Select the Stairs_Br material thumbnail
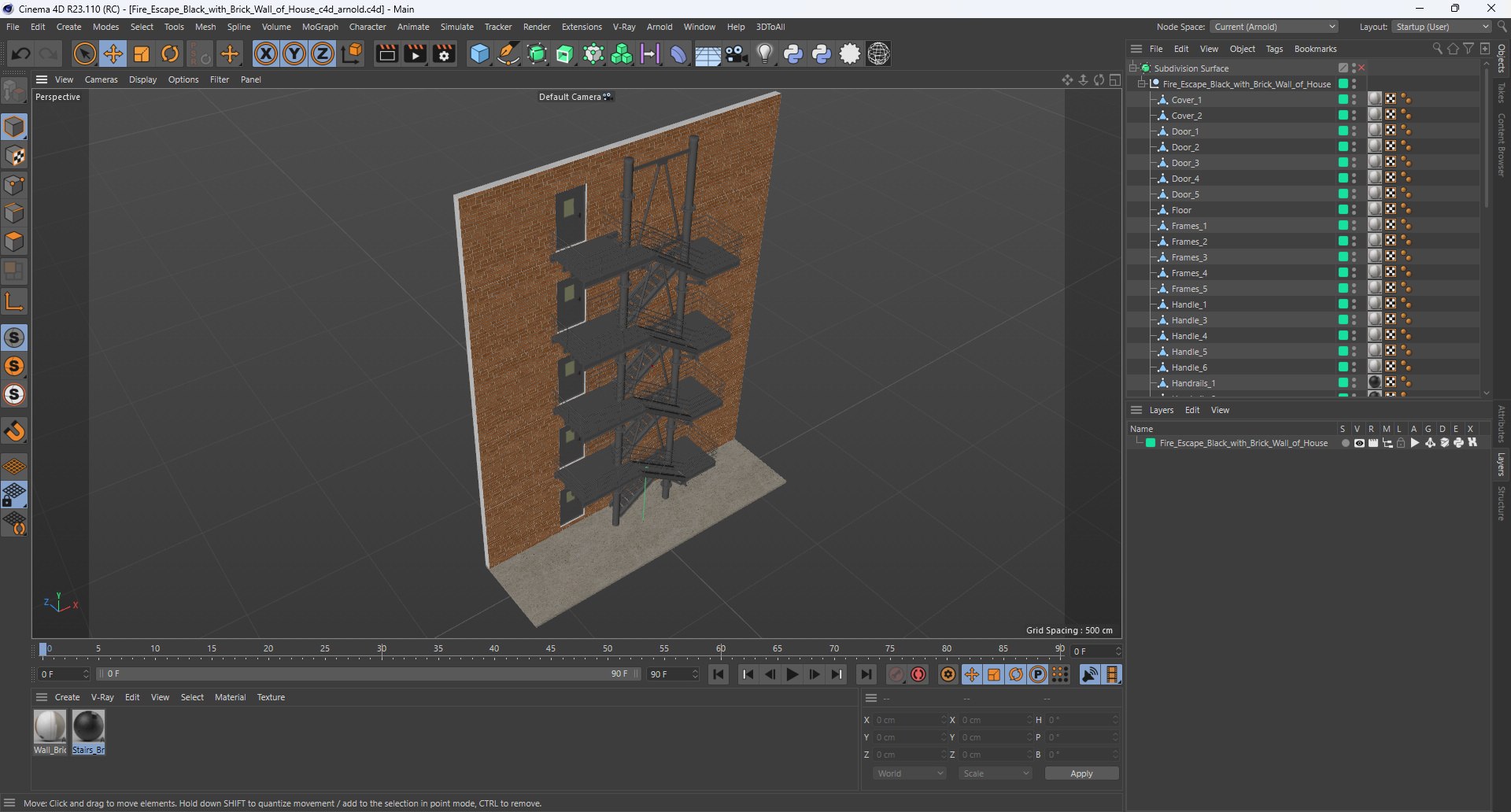This screenshot has width=1511, height=812. [88, 726]
